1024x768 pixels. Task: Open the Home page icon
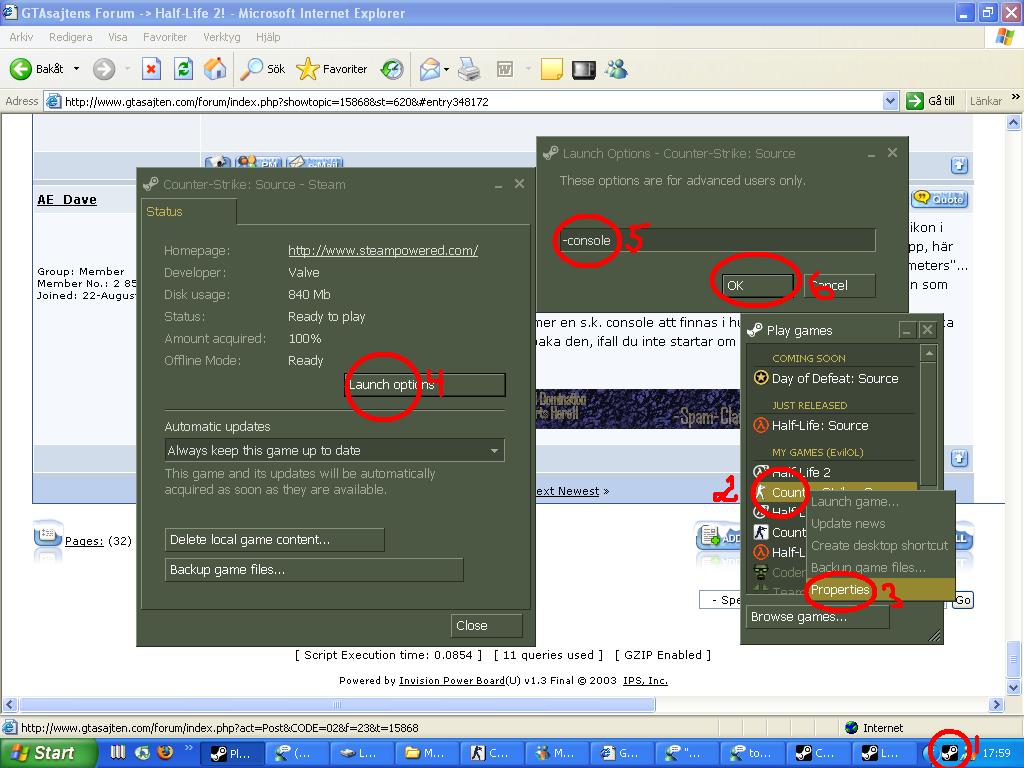coord(215,69)
